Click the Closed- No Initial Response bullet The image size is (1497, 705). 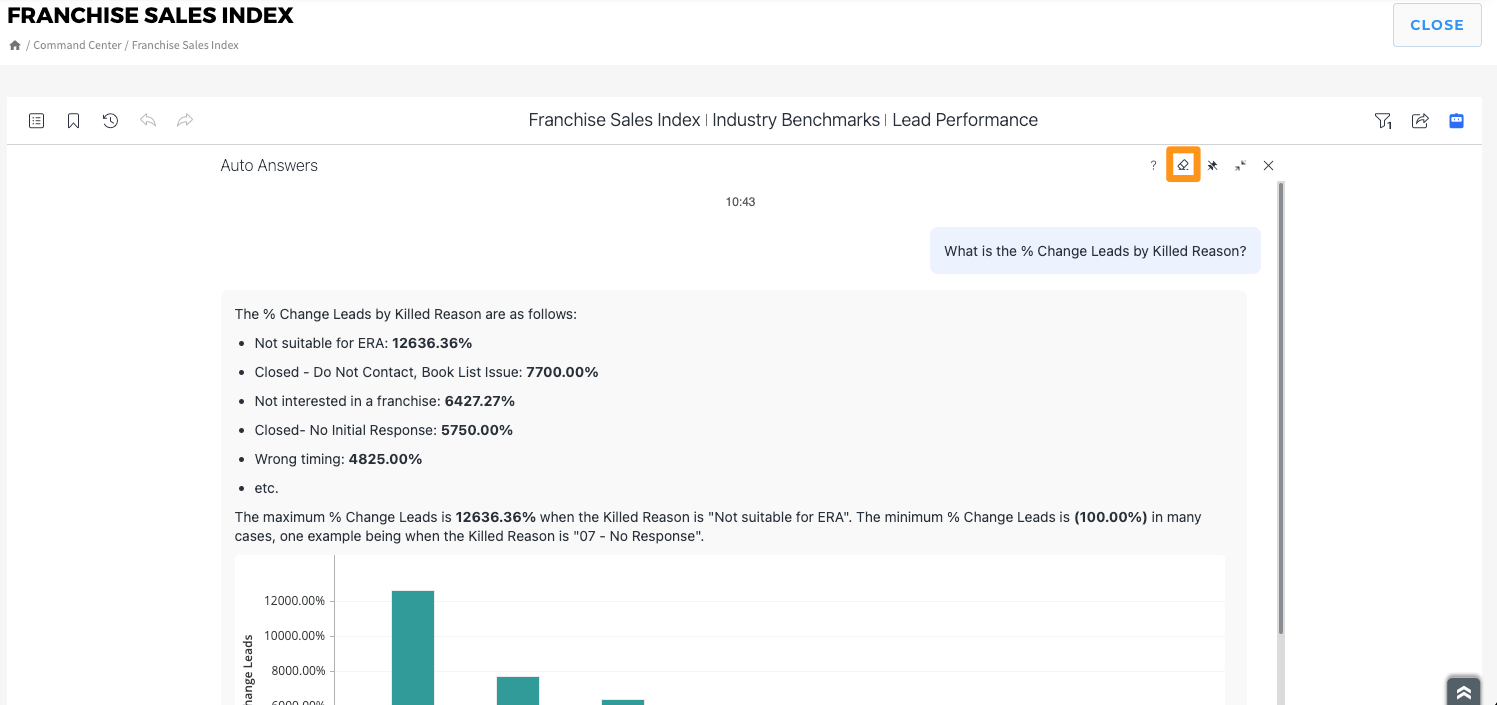click(x=383, y=430)
